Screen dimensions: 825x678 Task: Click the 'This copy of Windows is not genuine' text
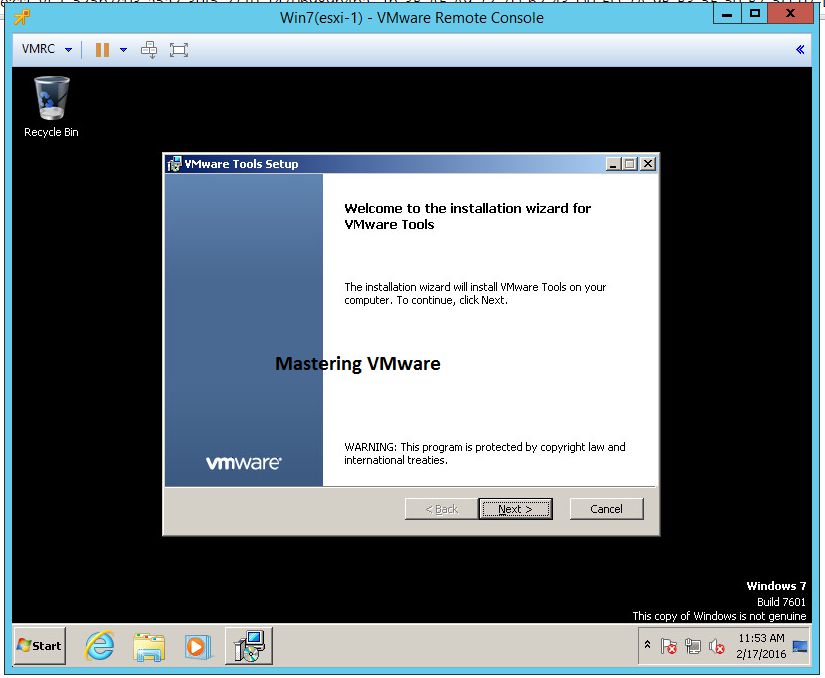pos(719,616)
